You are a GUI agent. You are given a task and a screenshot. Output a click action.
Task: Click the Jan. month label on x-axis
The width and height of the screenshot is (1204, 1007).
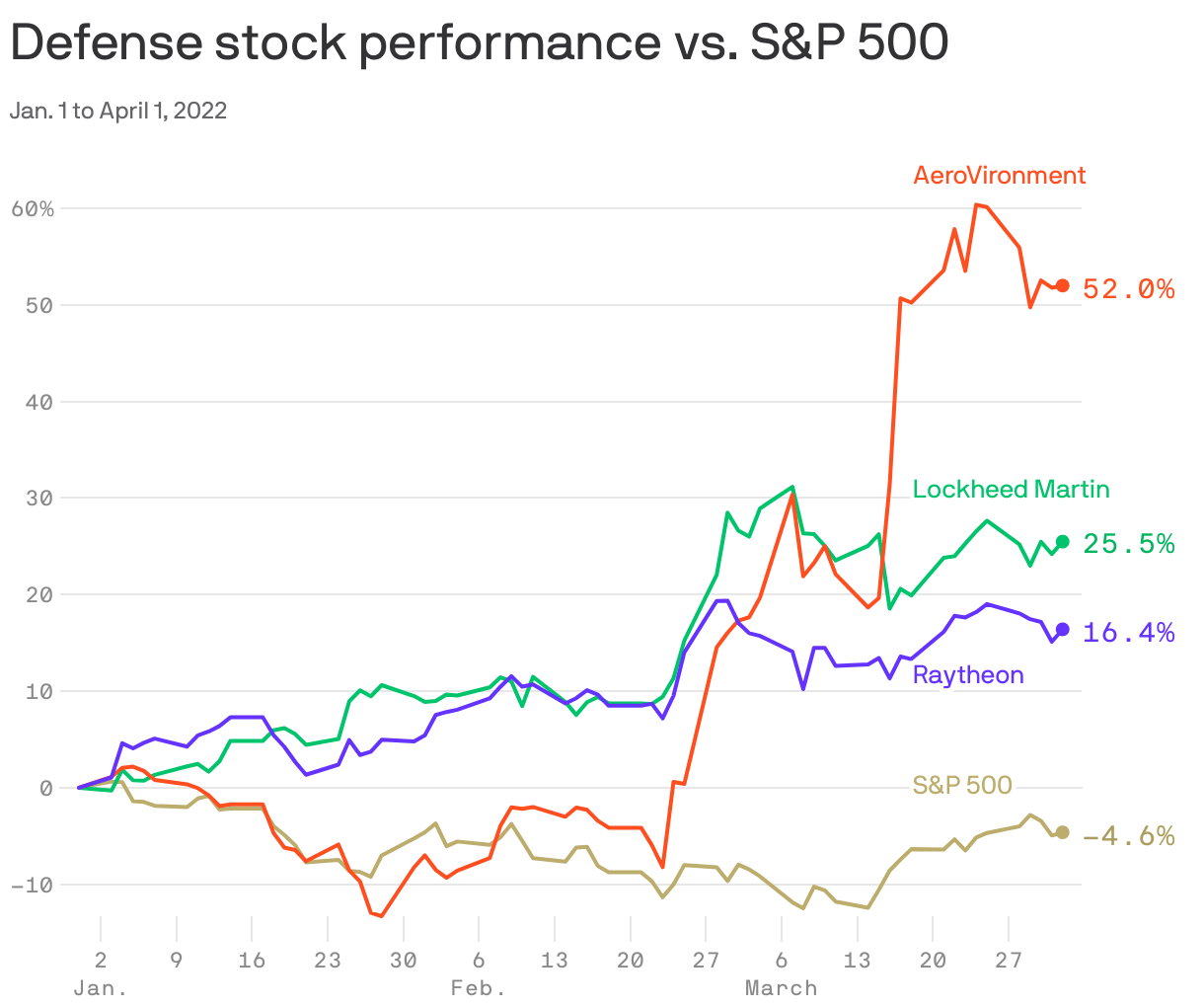point(101,987)
